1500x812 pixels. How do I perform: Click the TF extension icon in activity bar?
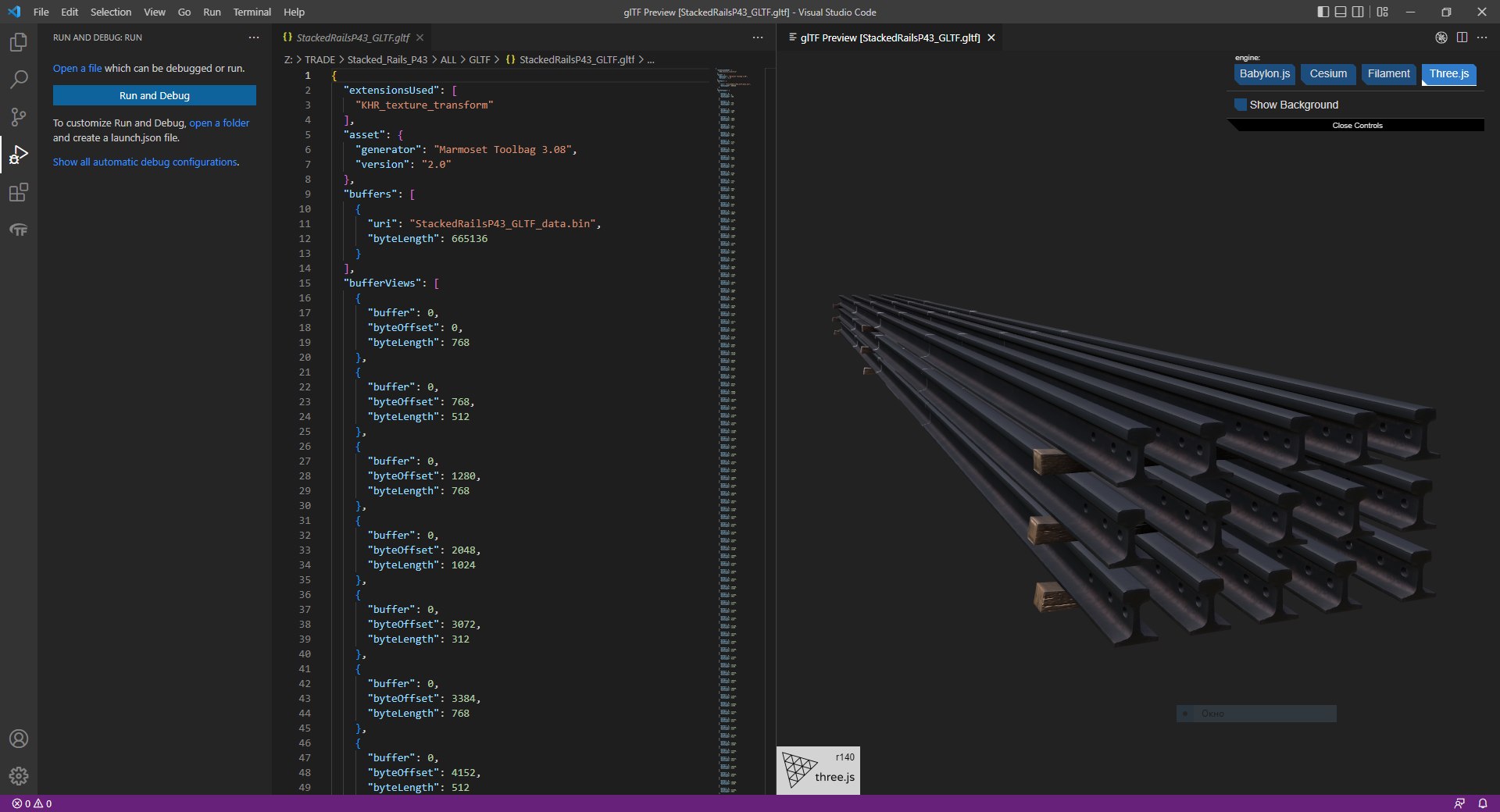[x=19, y=230]
